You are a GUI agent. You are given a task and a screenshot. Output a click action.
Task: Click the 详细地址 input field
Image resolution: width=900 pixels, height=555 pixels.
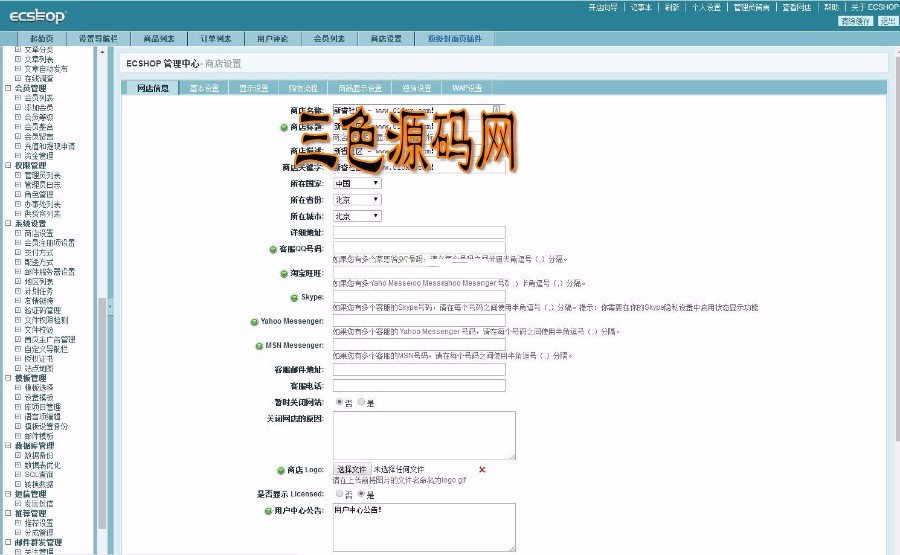pyautogui.click(x=419, y=232)
